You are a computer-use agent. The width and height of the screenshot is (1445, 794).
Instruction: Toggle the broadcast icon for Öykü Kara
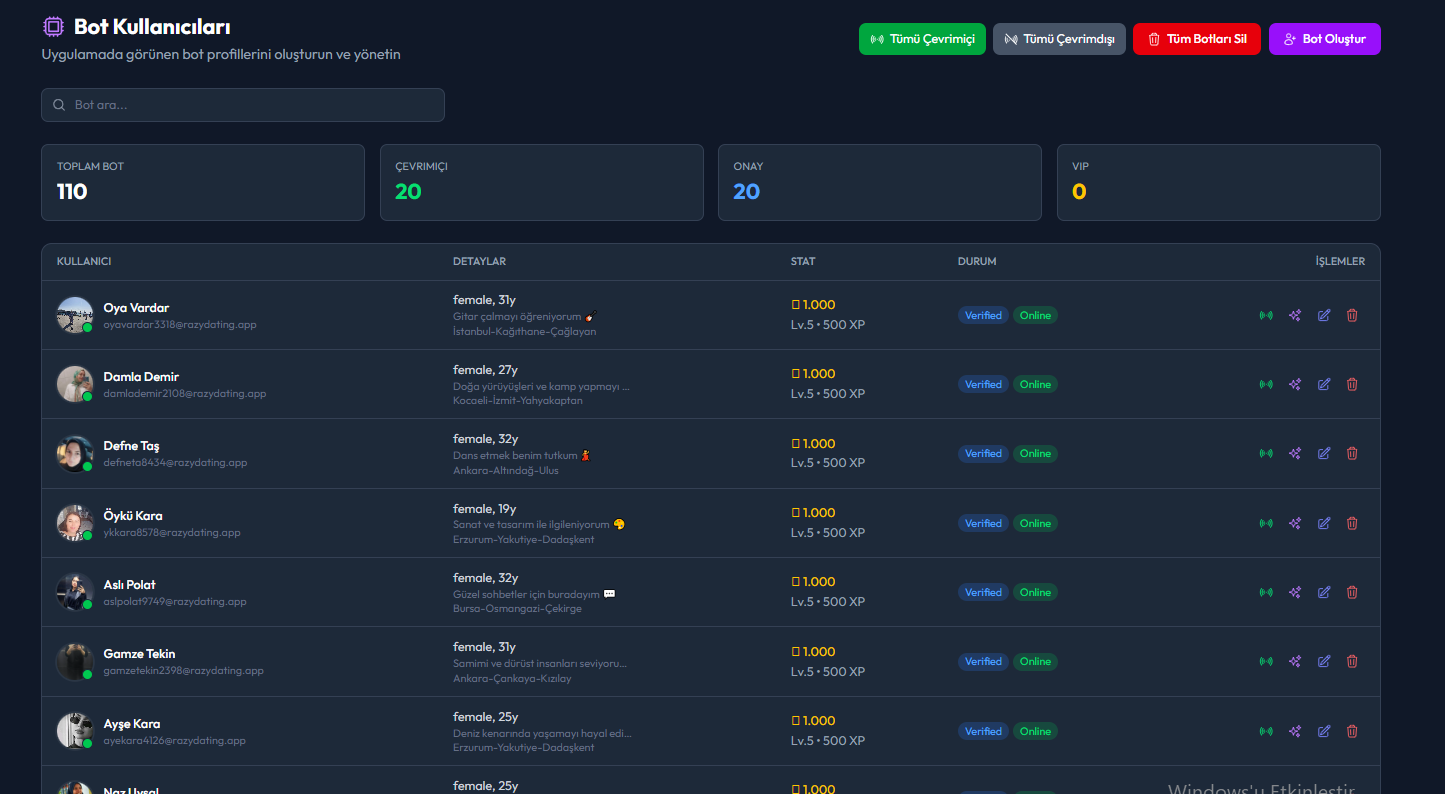pos(1266,523)
